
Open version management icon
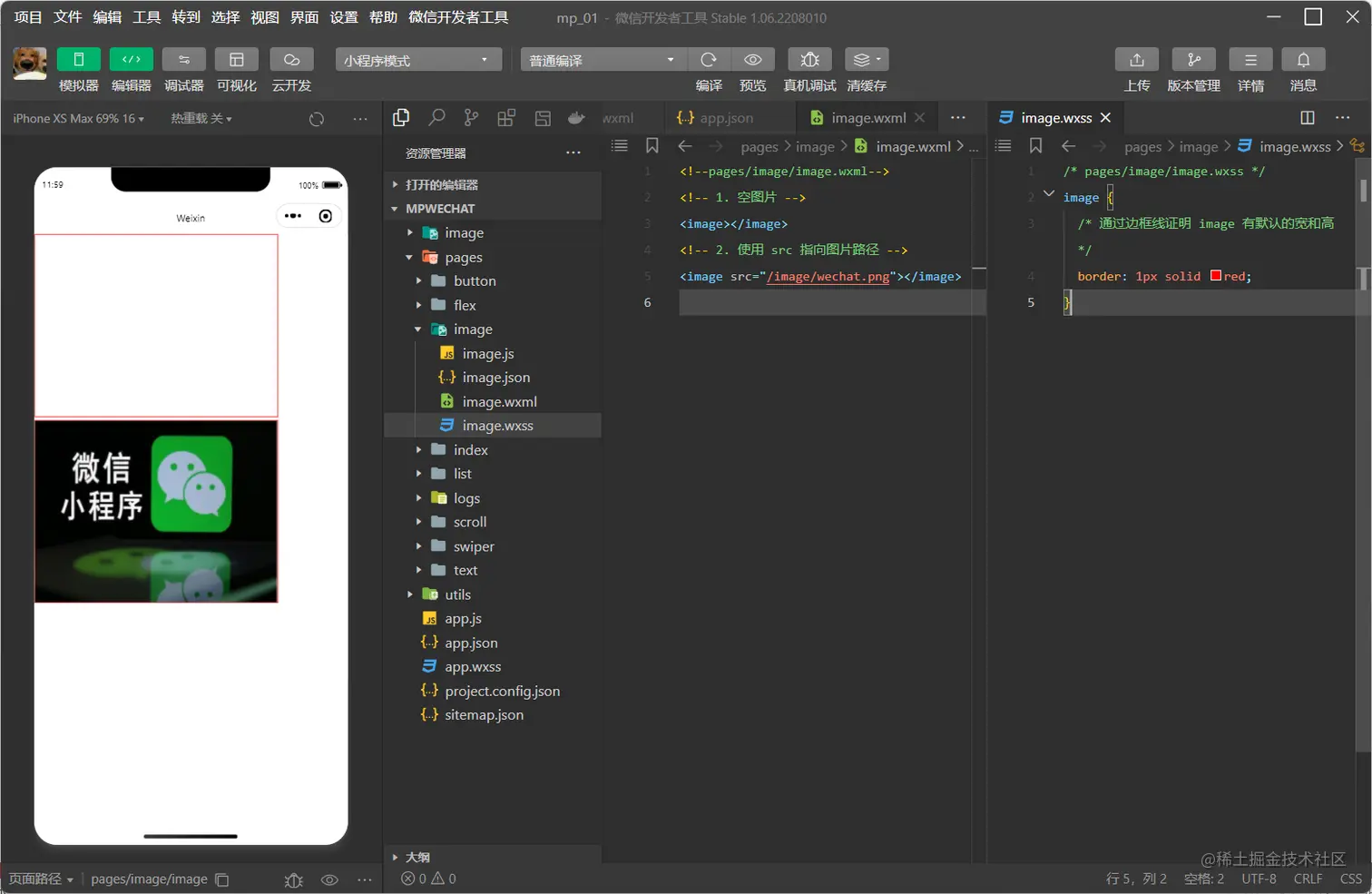[1193, 60]
